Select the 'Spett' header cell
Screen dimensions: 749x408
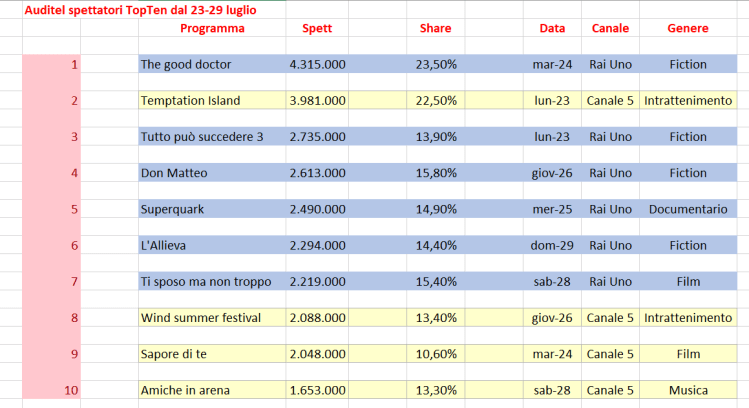coord(317,28)
